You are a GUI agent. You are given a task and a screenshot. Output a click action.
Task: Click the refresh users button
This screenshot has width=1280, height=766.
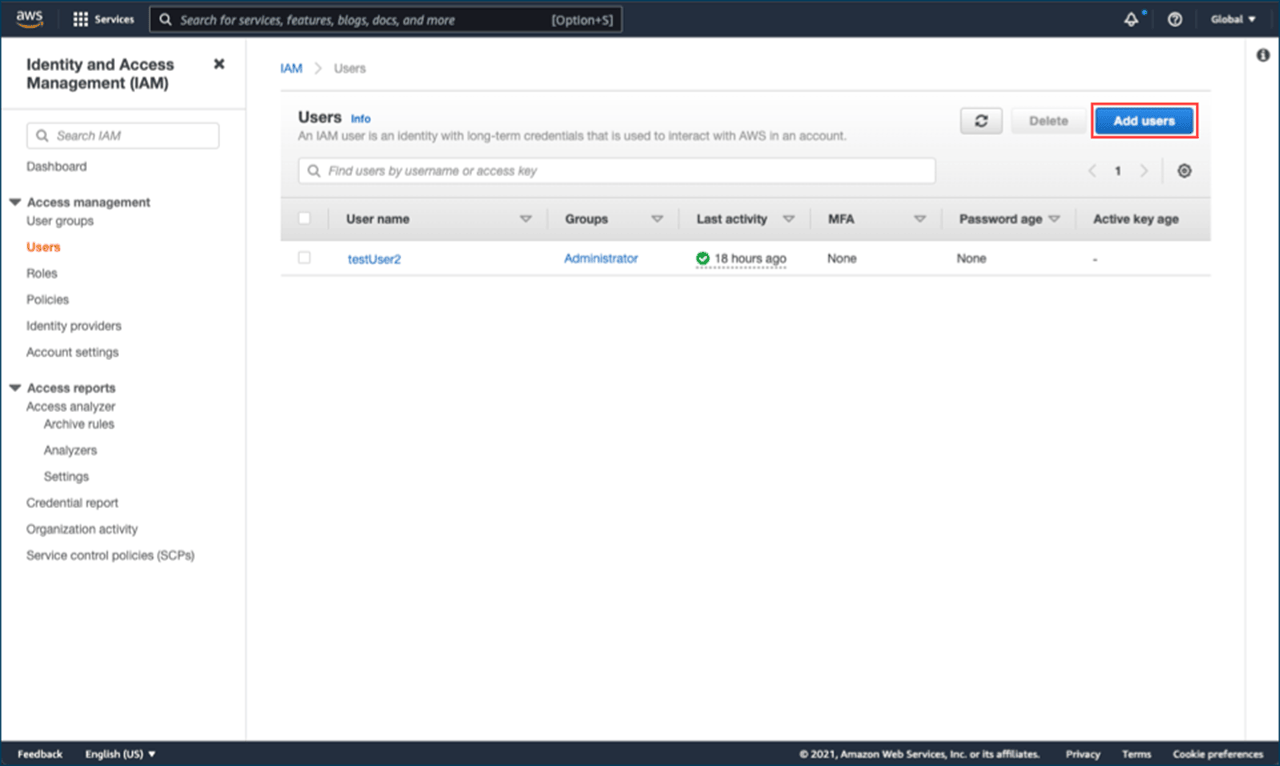click(x=981, y=121)
